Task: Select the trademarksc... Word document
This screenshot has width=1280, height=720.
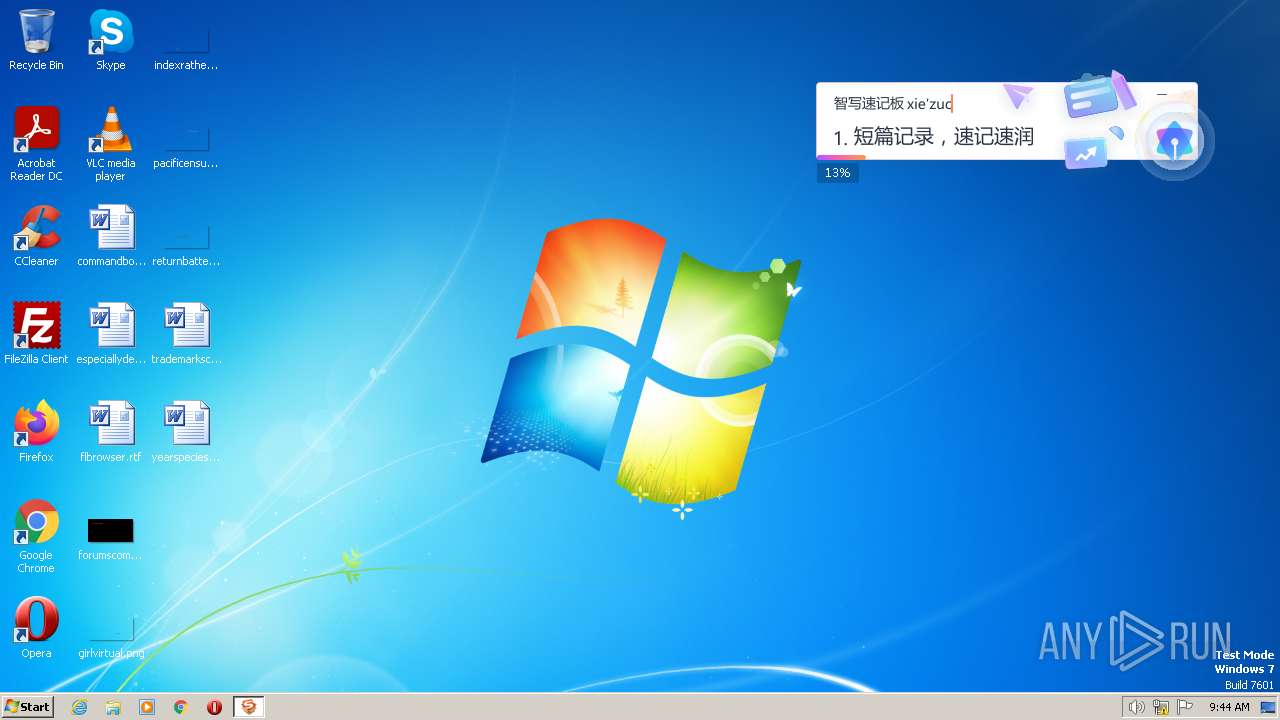Action: (186, 334)
